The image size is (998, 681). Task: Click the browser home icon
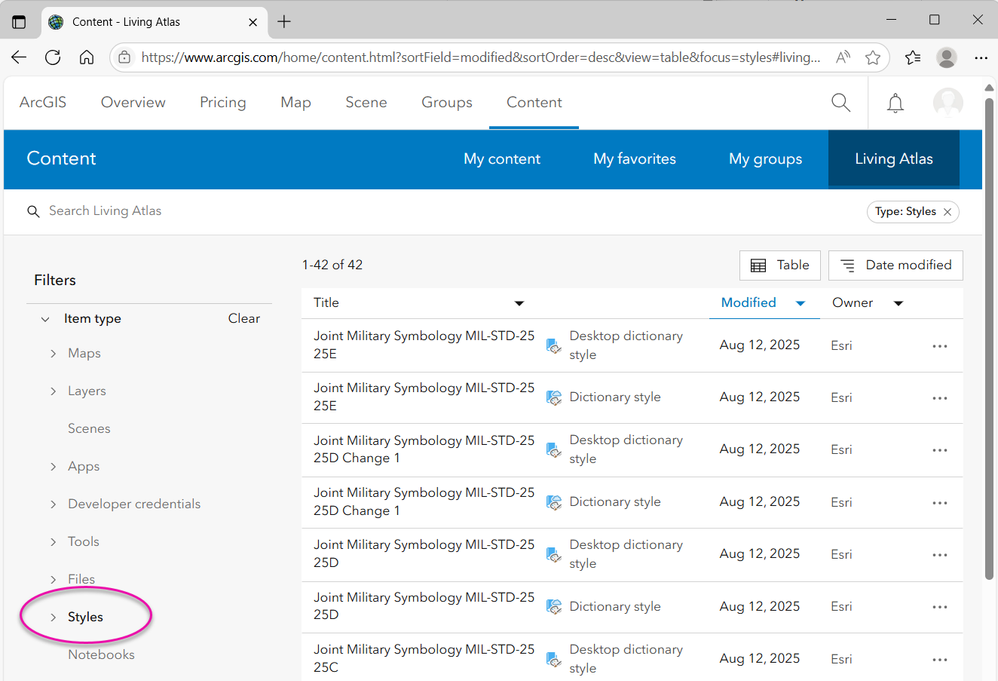(87, 58)
